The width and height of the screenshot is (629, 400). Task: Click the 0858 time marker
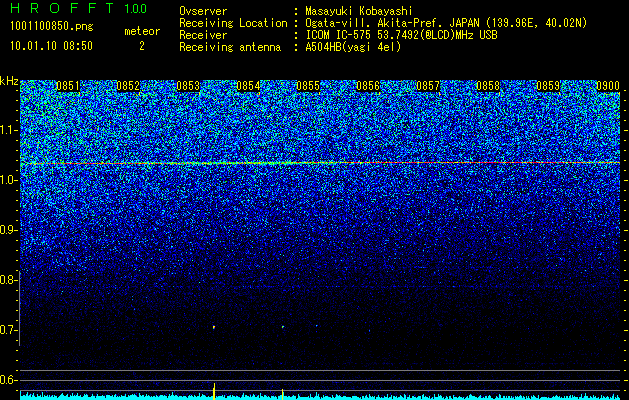click(x=488, y=86)
